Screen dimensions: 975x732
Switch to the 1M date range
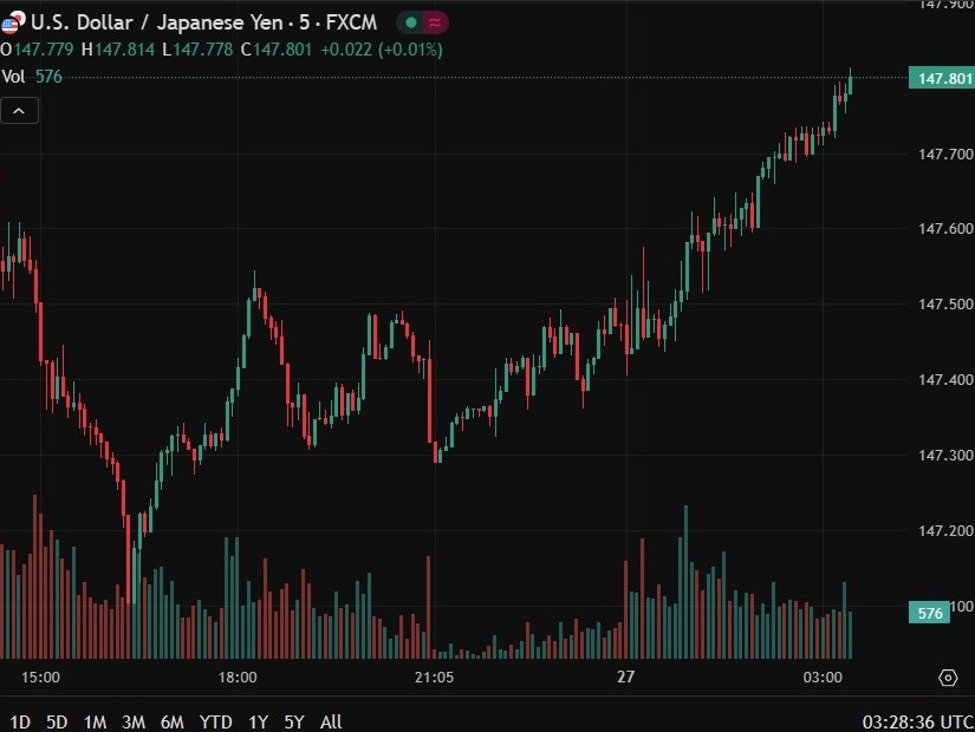[x=95, y=721]
